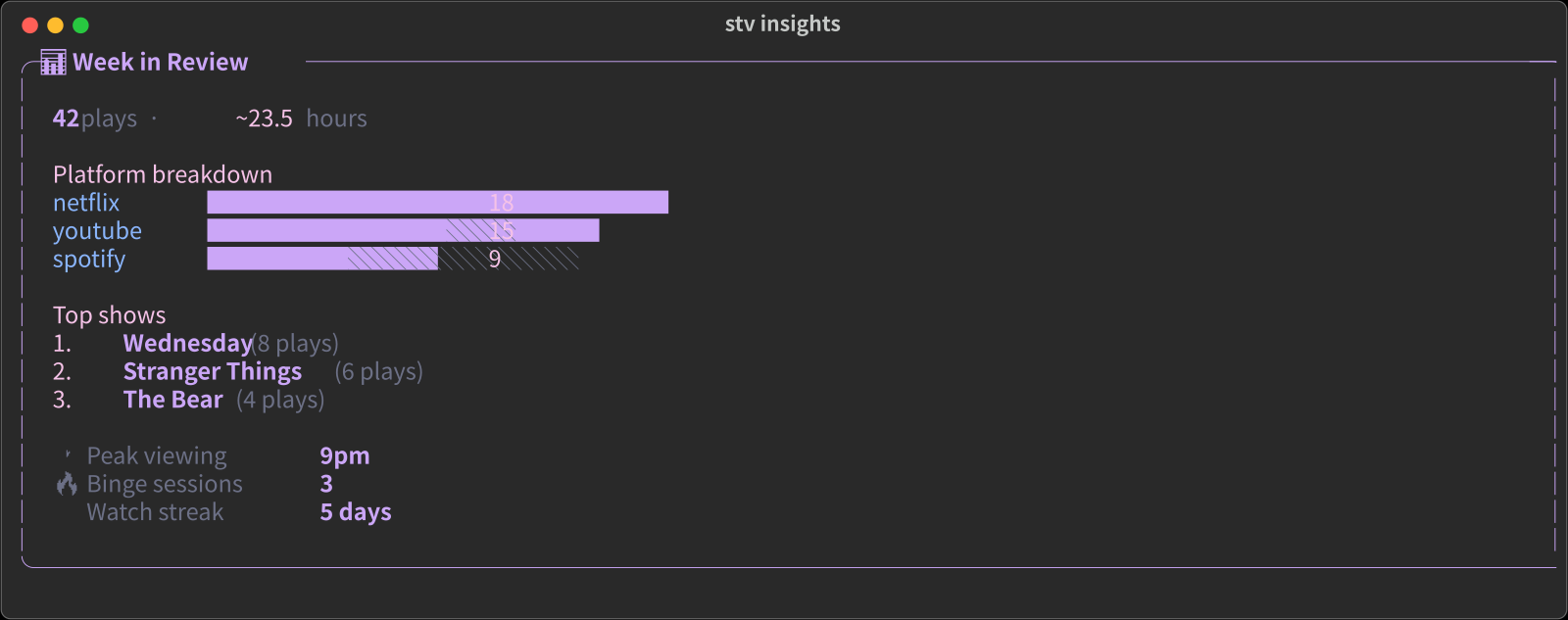Click the Platform breakdown heading
Viewport: 1568px width, 620px height.
click(163, 174)
